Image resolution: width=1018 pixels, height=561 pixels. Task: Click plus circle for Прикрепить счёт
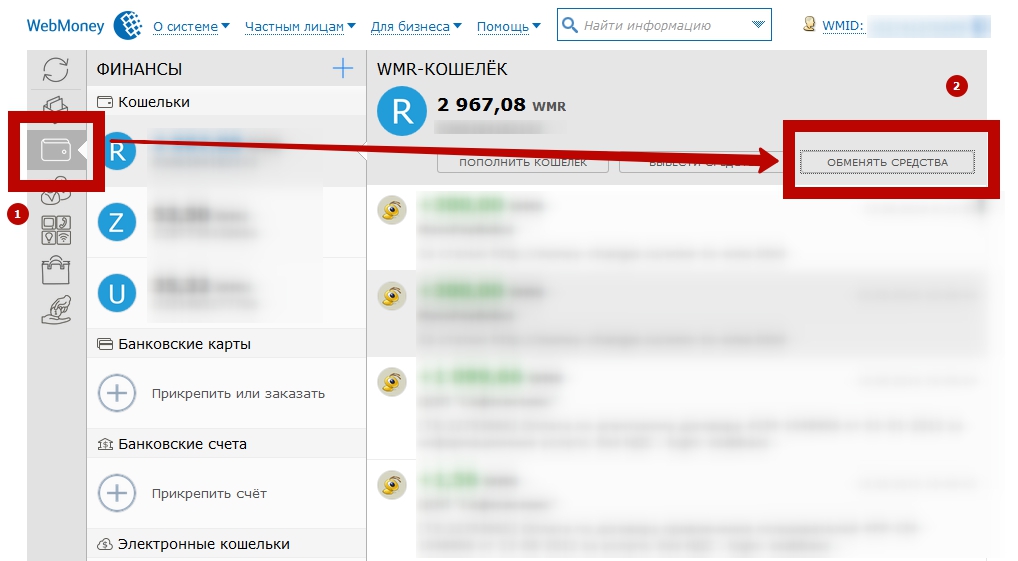[x=117, y=493]
